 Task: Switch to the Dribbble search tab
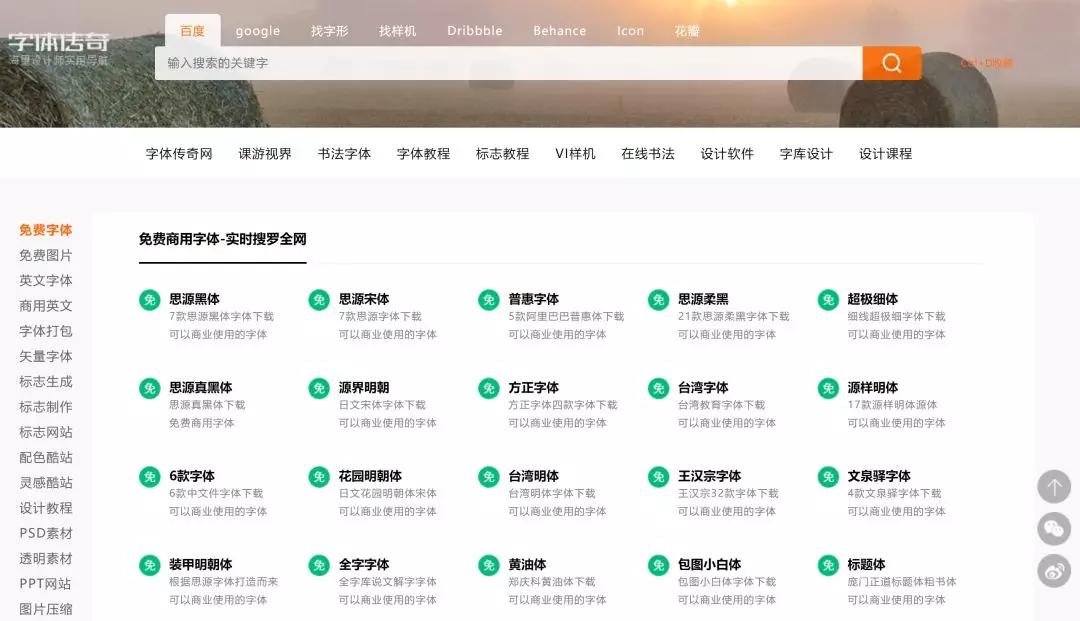coord(474,30)
